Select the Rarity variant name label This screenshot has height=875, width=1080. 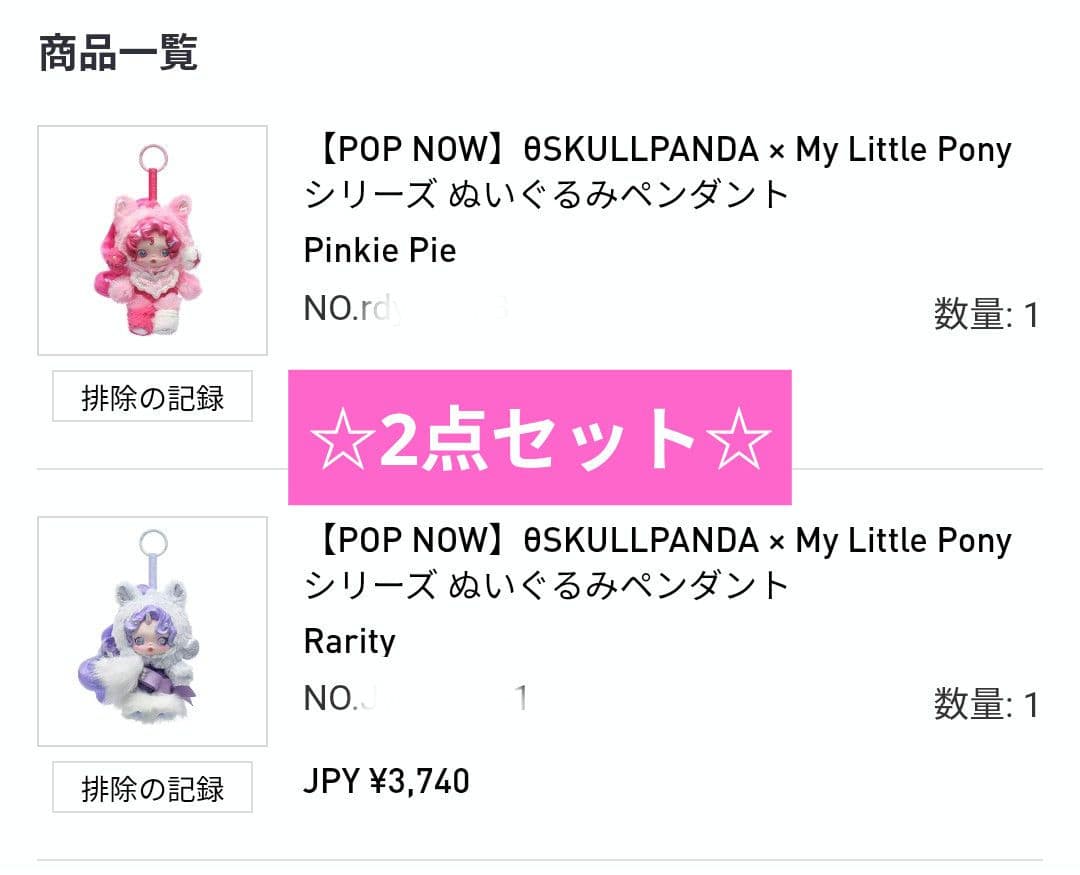coord(348,642)
